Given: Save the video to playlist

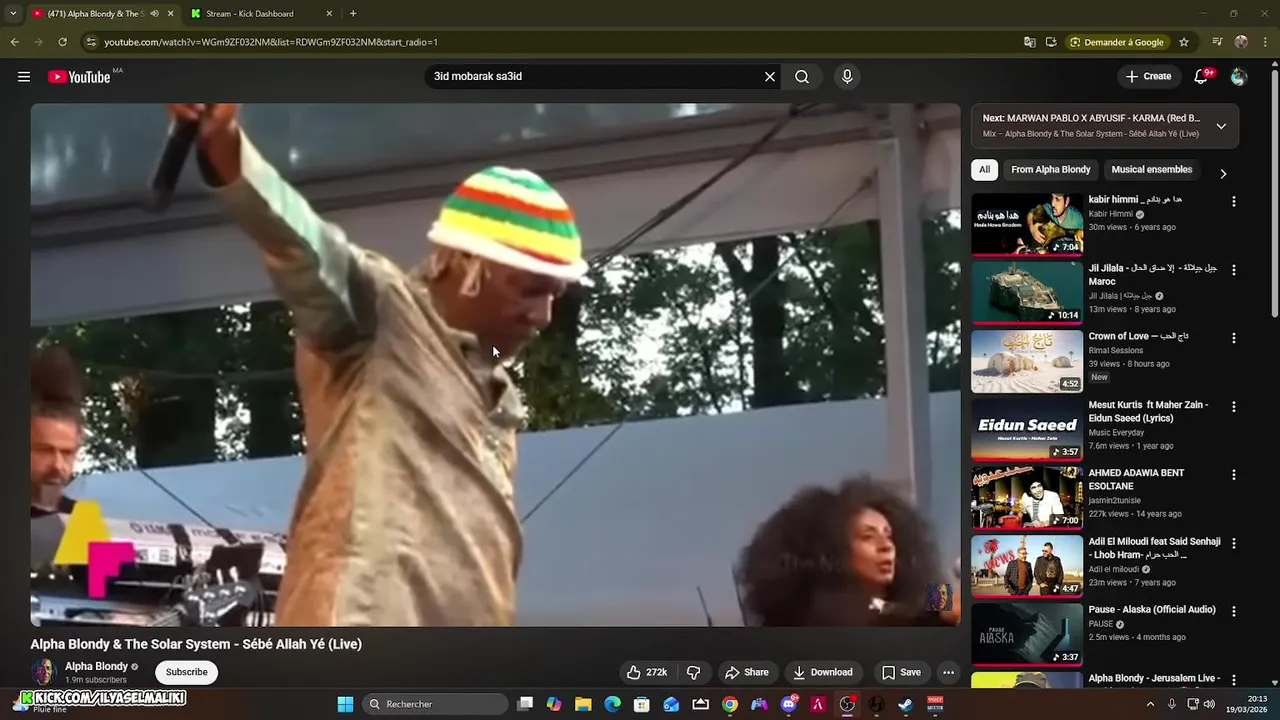Looking at the screenshot, I should click(x=901, y=672).
